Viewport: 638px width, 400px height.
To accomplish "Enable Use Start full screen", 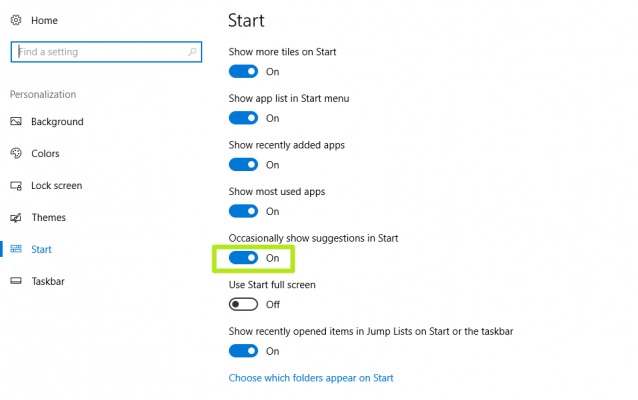I will pyautogui.click(x=243, y=304).
